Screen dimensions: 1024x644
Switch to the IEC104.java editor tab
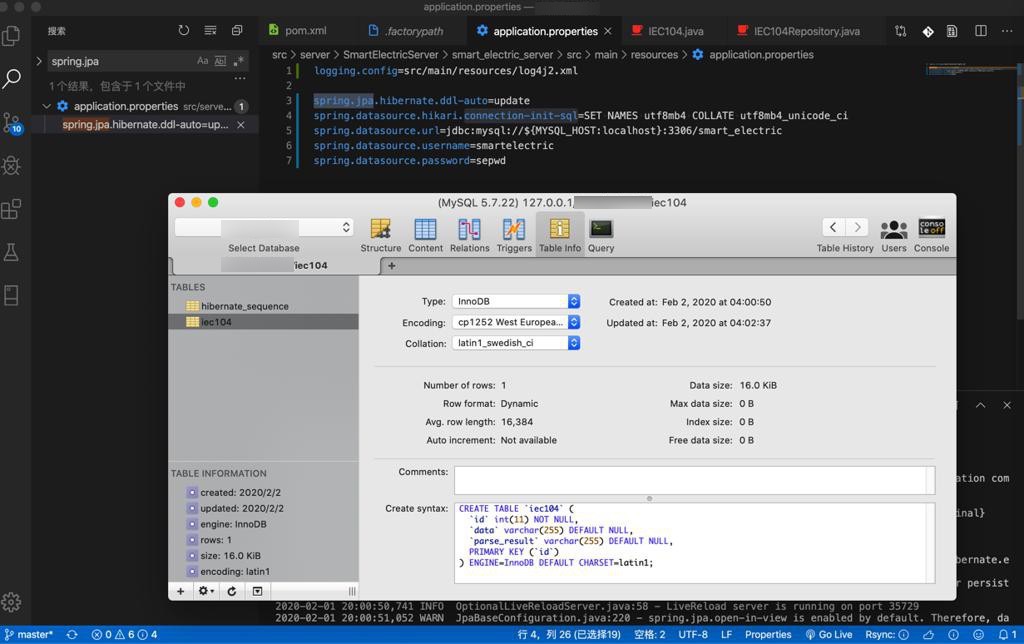666,31
